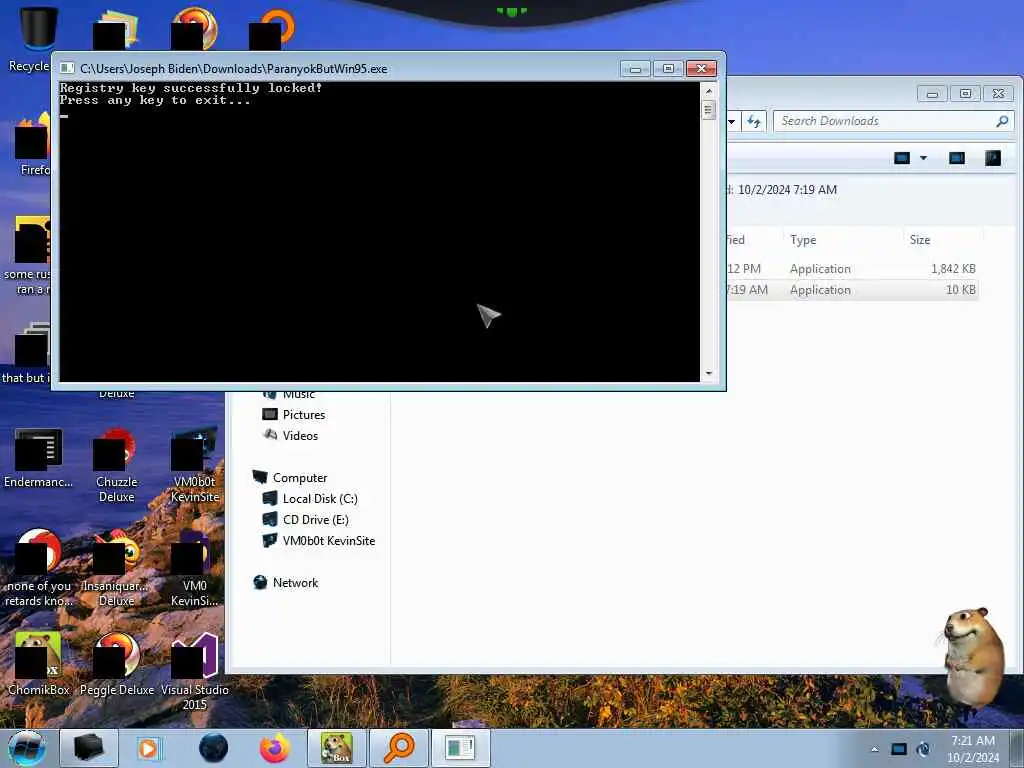Minimize the ParanyokButWin95 console window
Viewport: 1024px width, 768px height.
tap(635, 69)
